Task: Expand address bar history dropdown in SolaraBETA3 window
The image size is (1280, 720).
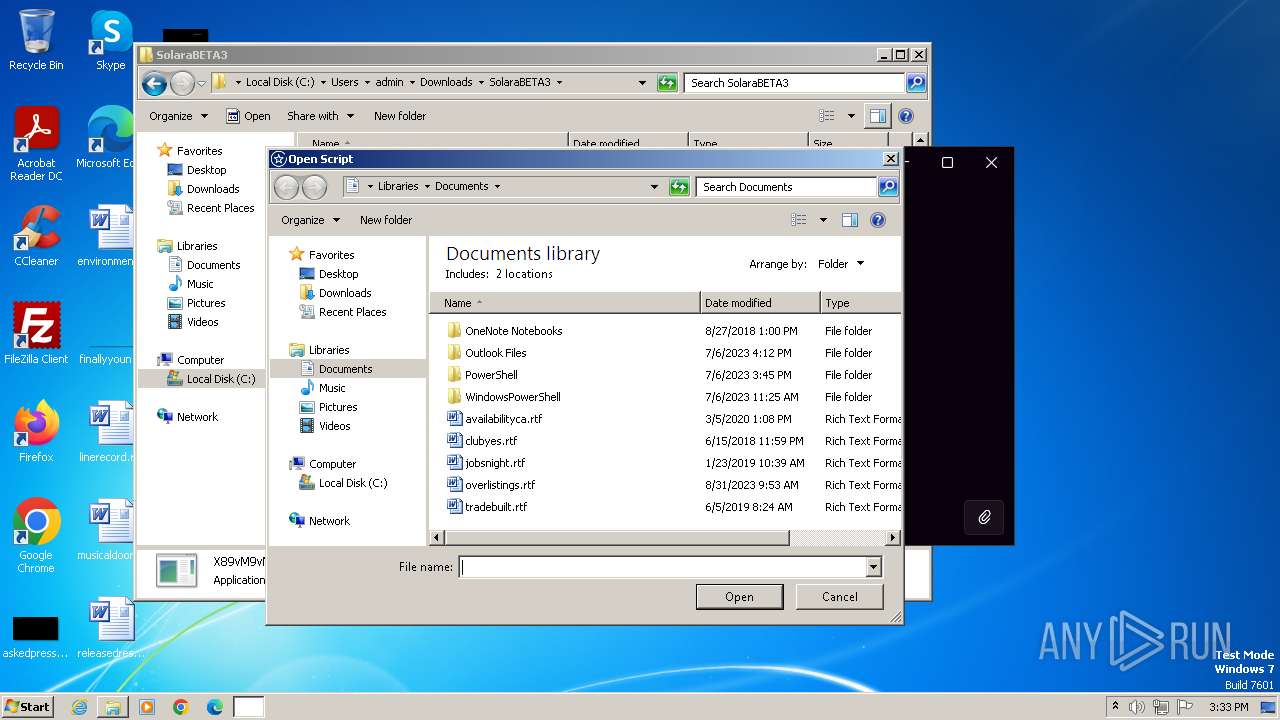Action: point(642,82)
